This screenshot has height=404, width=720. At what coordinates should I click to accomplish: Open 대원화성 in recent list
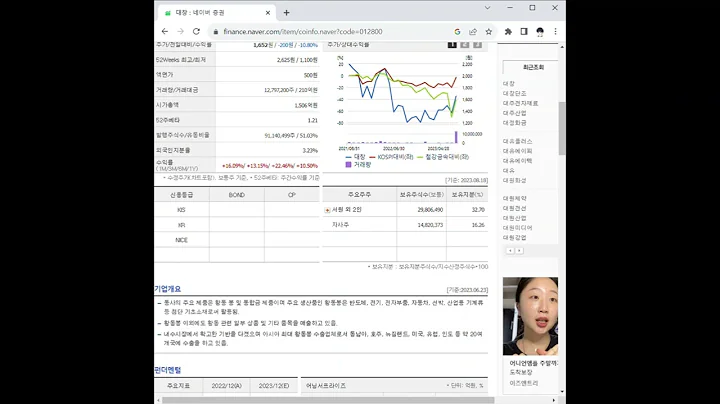515,180
